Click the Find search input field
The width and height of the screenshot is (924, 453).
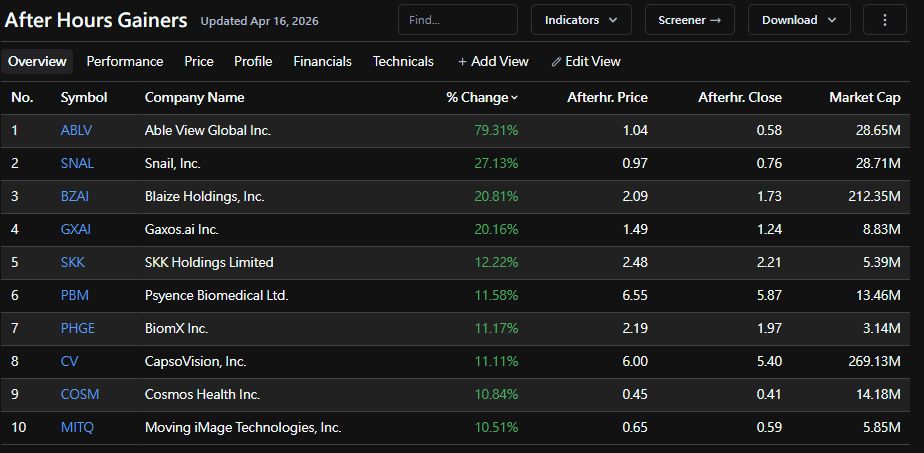click(457, 20)
